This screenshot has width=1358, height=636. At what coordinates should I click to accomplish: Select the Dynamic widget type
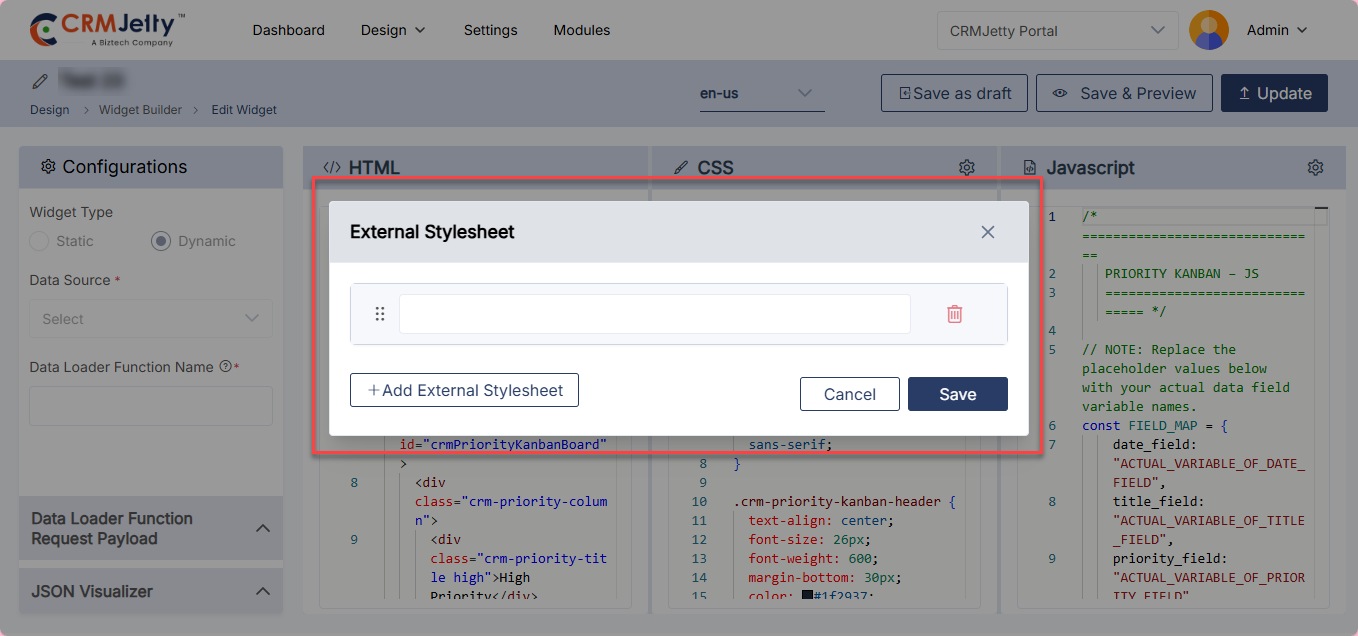[x=161, y=241]
